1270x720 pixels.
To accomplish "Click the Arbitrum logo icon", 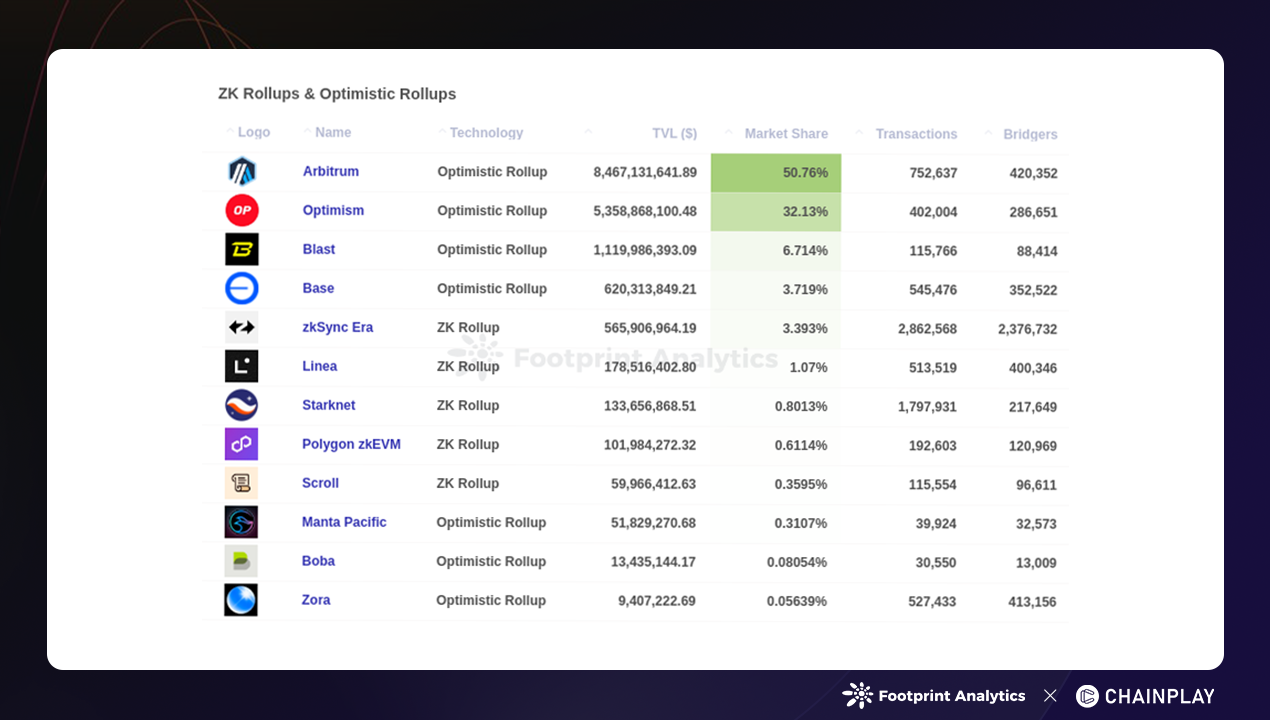I will pos(241,172).
